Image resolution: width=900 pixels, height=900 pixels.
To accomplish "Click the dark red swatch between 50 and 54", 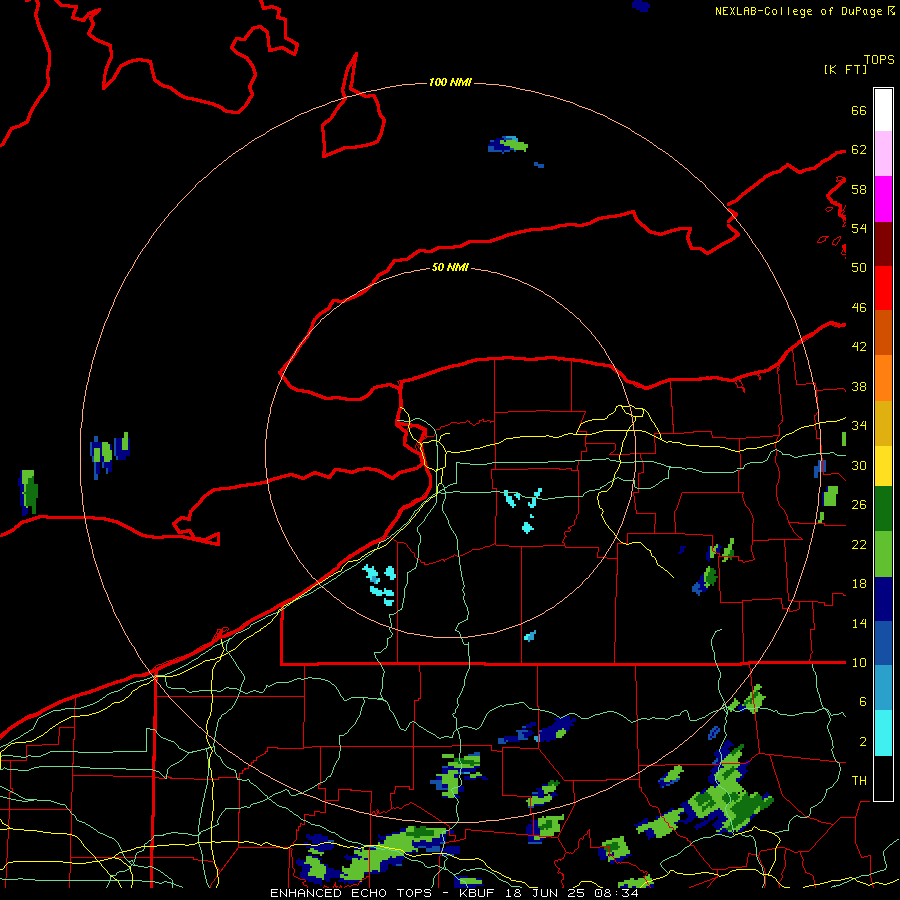I will 883,244.
